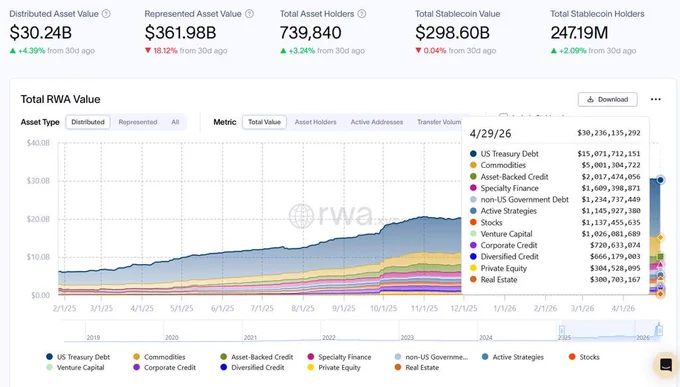This screenshot has width=680, height=387.
Task: Hide the Stocks series via legend
Action: coord(584,357)
